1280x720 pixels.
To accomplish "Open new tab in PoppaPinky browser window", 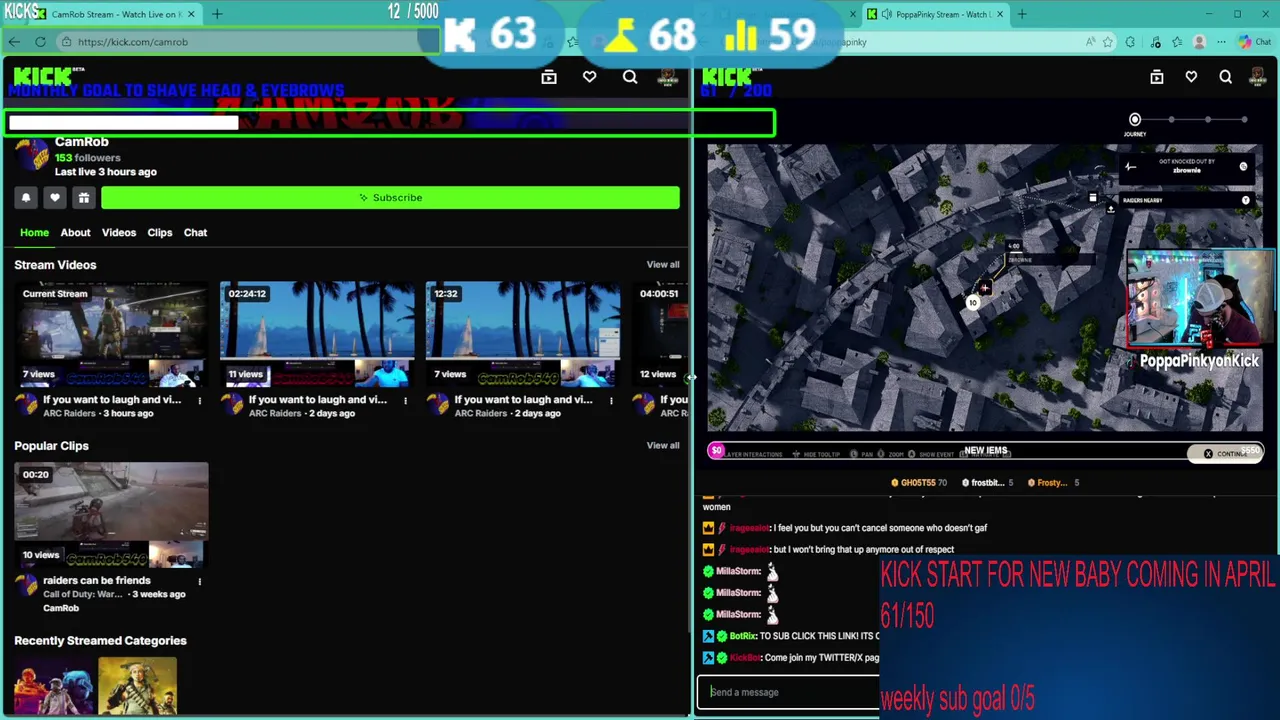I will click(1022, 14).
